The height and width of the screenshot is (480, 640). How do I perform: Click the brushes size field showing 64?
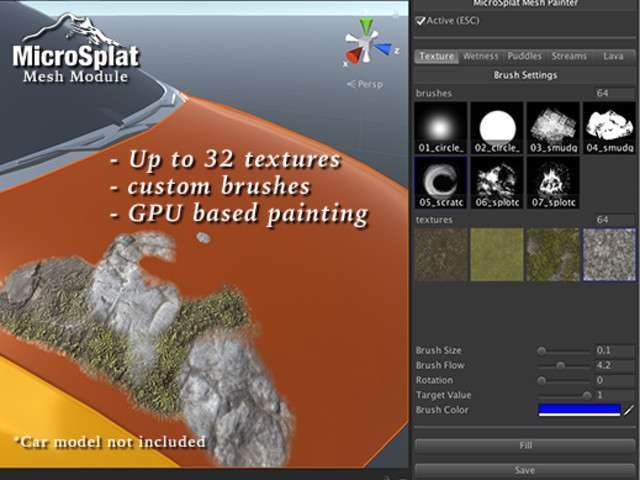click(615, 93)
